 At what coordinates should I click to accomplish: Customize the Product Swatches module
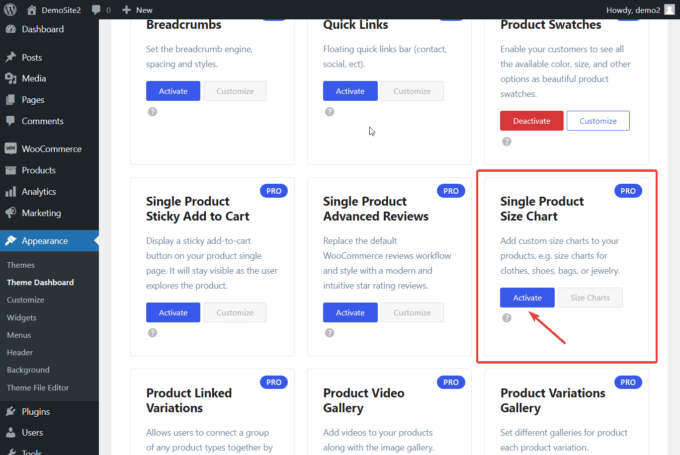[x=598, y=121]
